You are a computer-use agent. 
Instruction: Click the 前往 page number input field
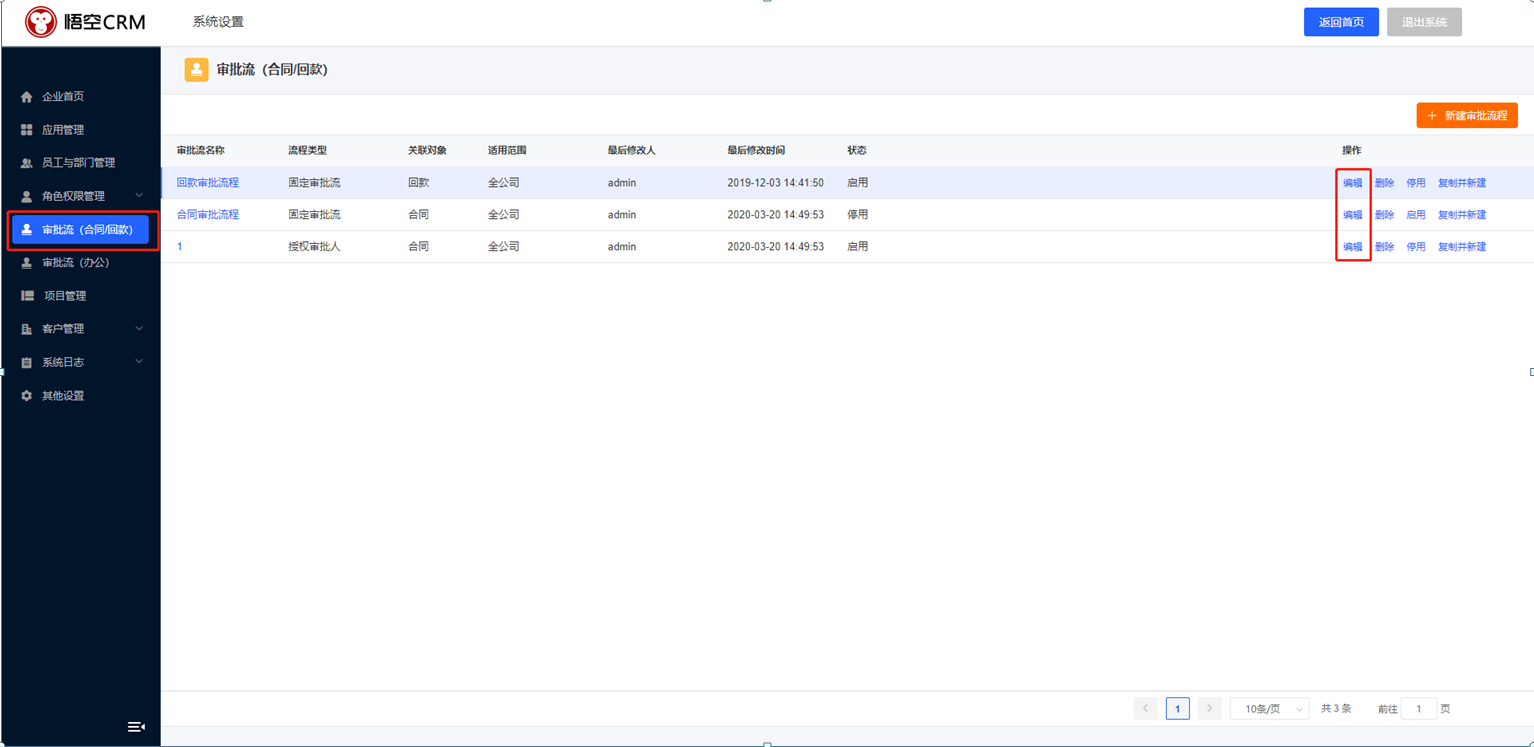(x=1419, y=709)
